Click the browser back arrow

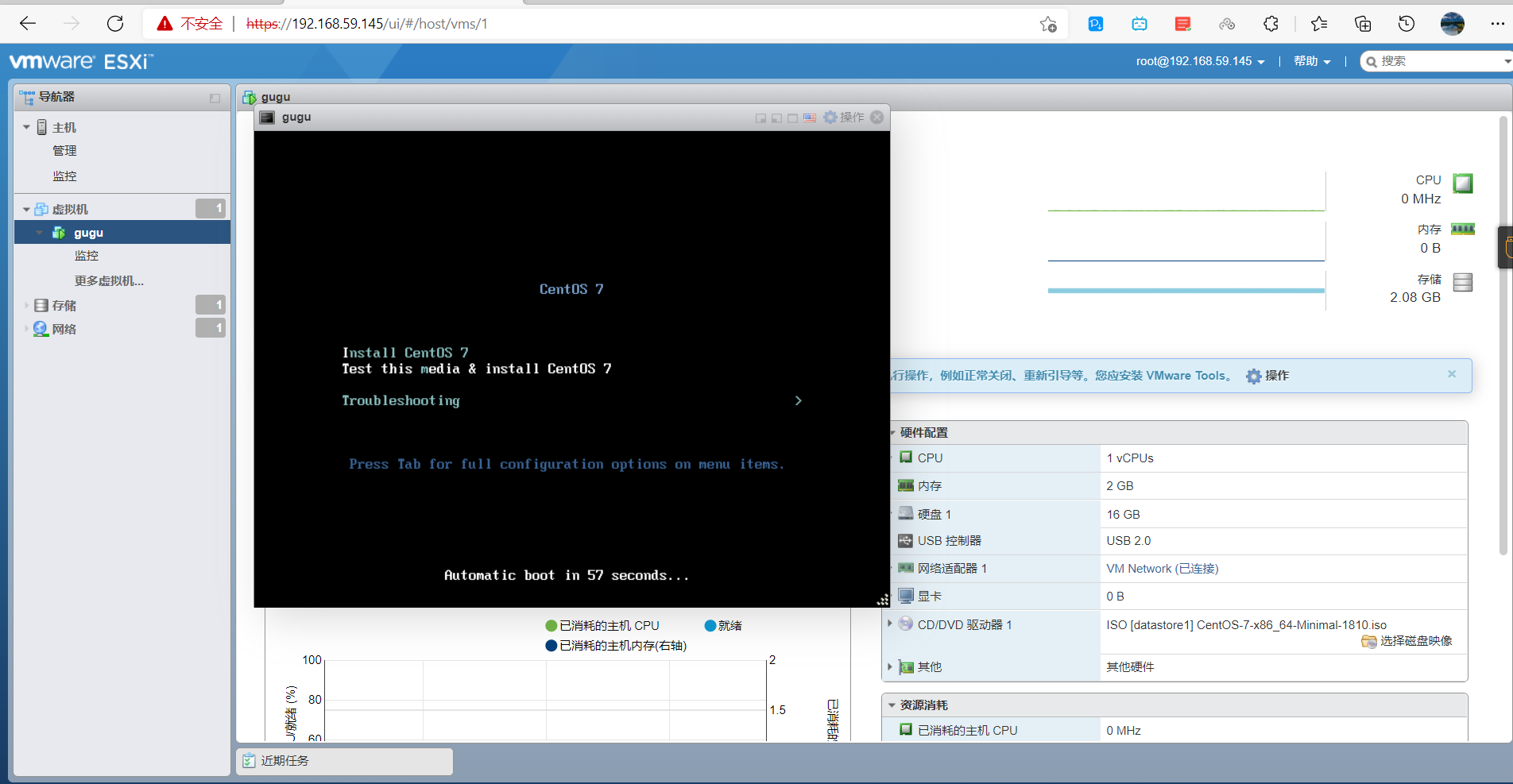point(28,24)
